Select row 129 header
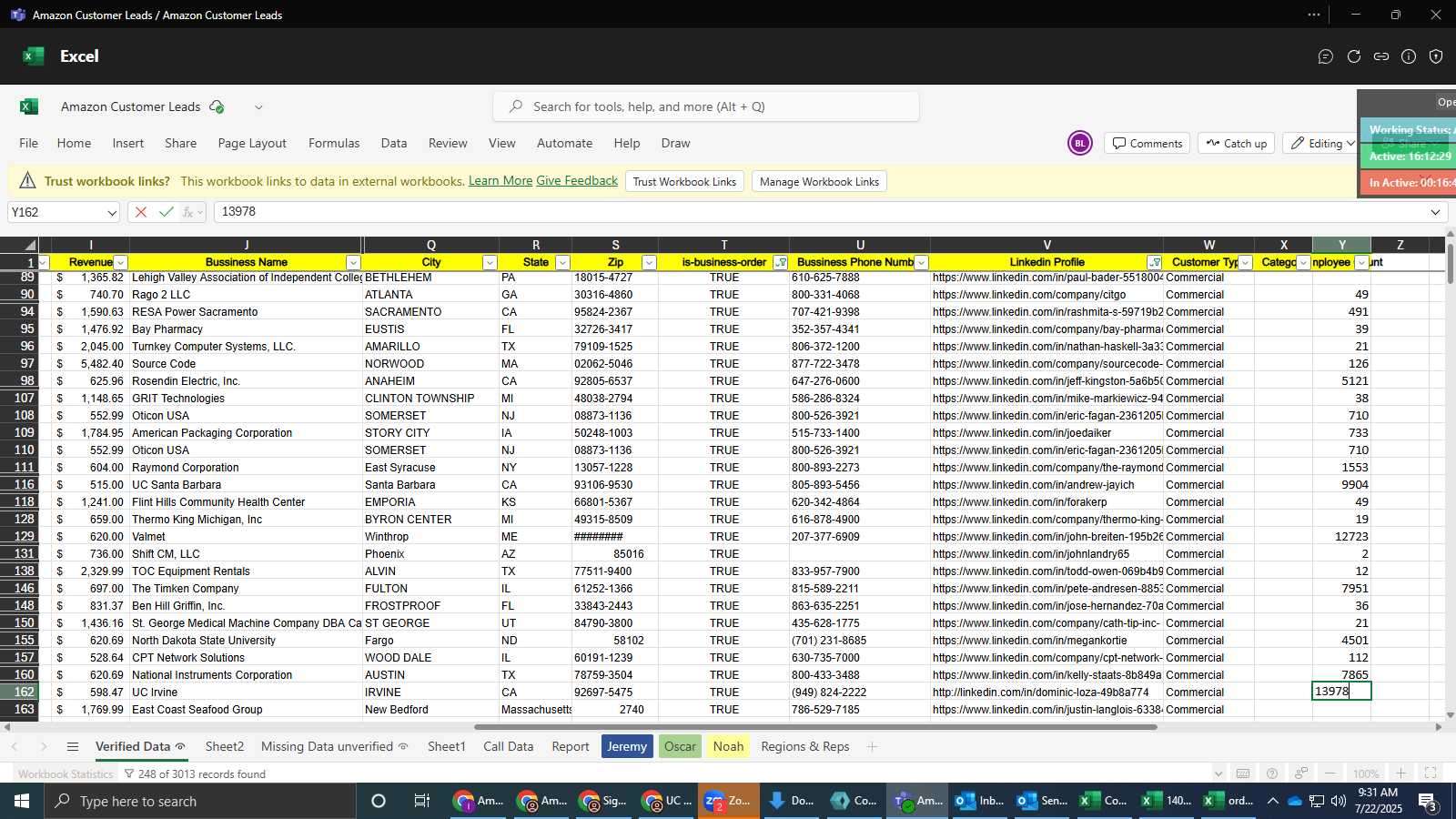The height and width of the screenshot is (819, 1456). (x=19, y=537)
